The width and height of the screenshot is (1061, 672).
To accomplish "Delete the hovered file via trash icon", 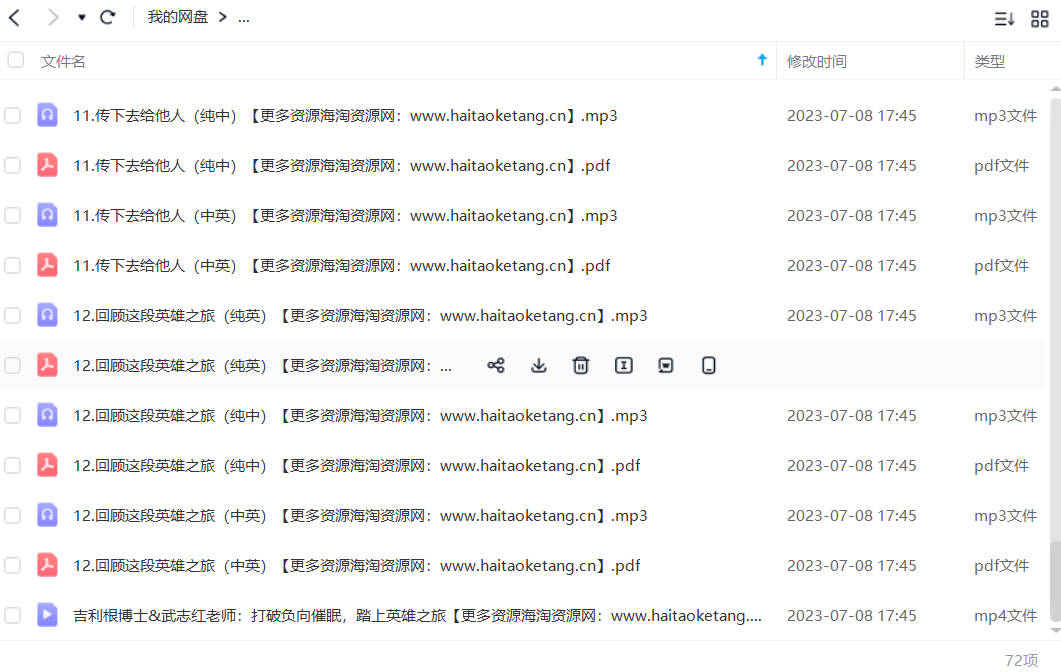I will pos(581,365).
